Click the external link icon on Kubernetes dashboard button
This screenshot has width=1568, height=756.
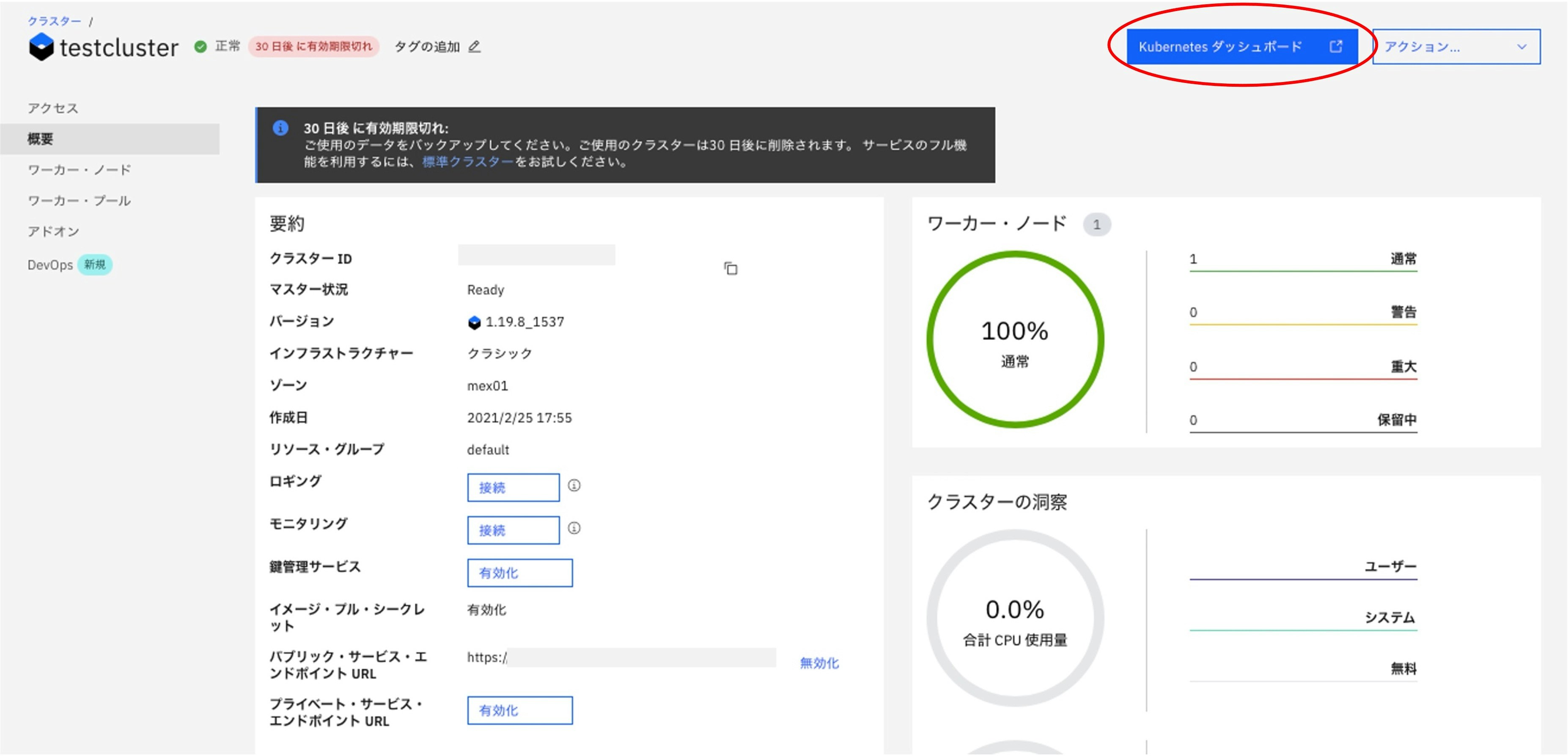pos(1337,46)
